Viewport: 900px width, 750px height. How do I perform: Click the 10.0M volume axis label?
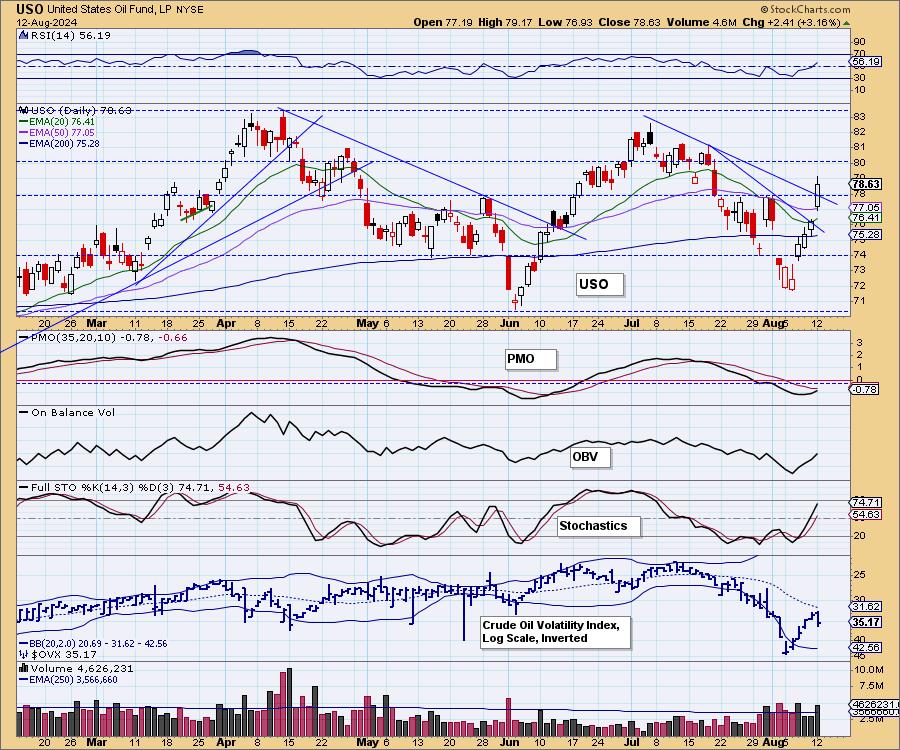(x=869, y=670)
